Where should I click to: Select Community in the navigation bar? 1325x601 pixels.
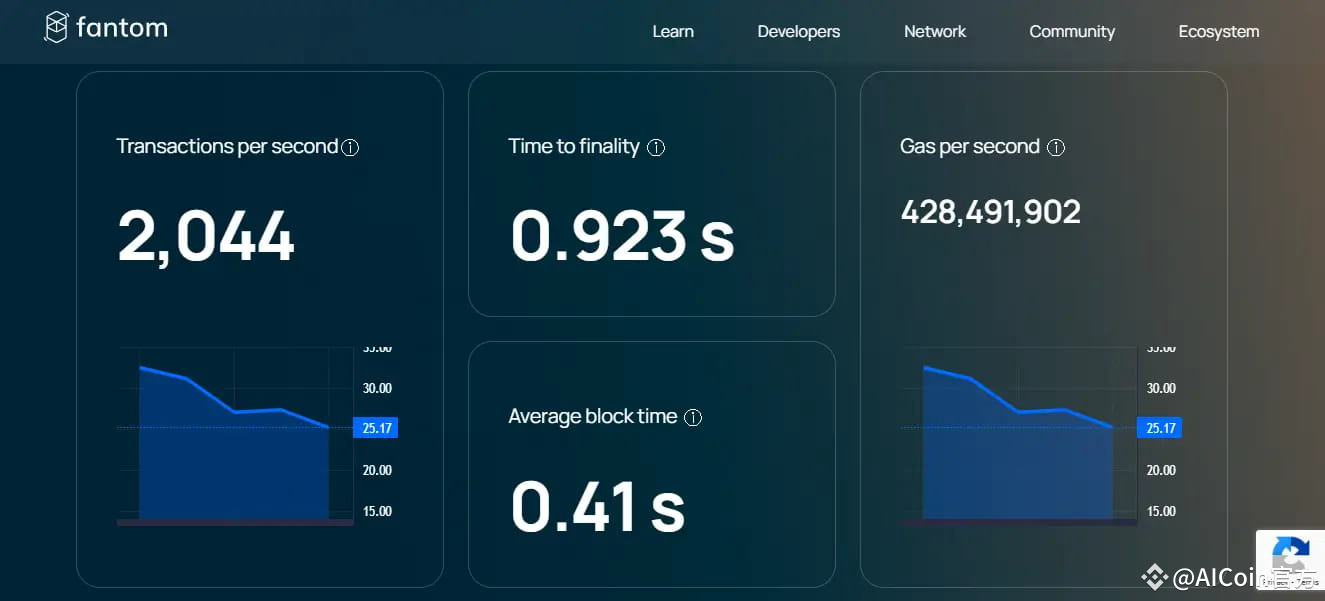tap(1071, 31)
